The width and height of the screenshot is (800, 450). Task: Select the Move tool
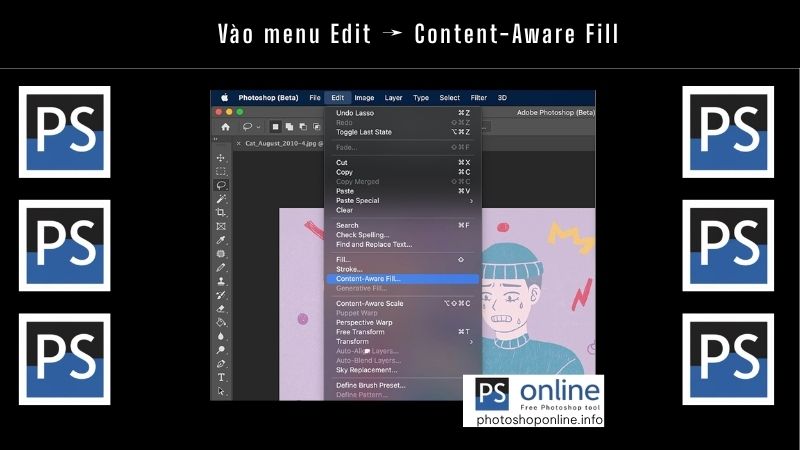[x=221, y=158]
